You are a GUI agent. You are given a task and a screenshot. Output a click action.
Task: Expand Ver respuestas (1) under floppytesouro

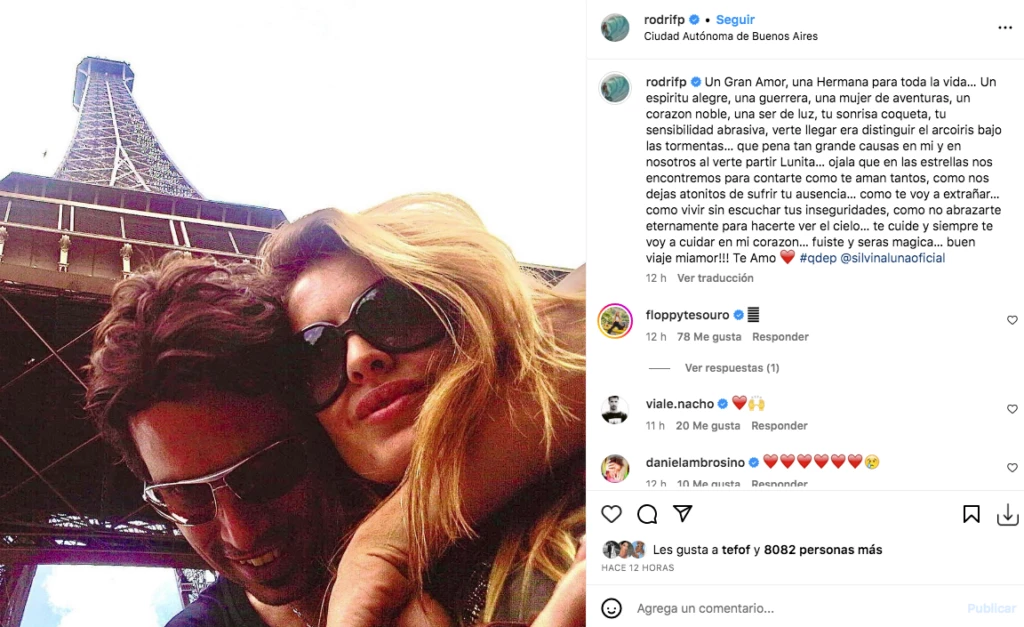[x=731, y=368]
